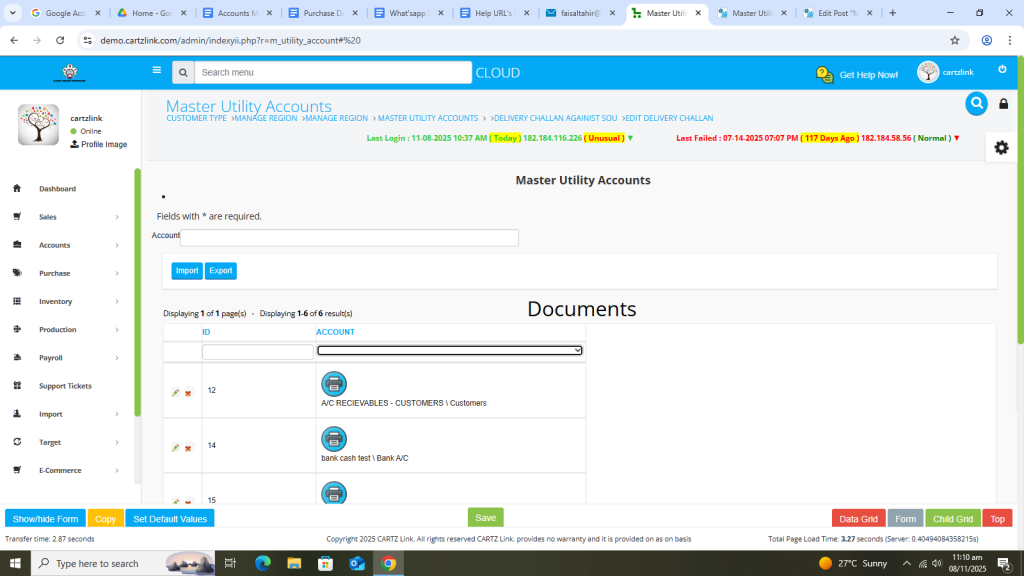Click printer icon for A/C Receivables row
The width and height of the screenshot is (1024, 576).
(x=334, y=383)
